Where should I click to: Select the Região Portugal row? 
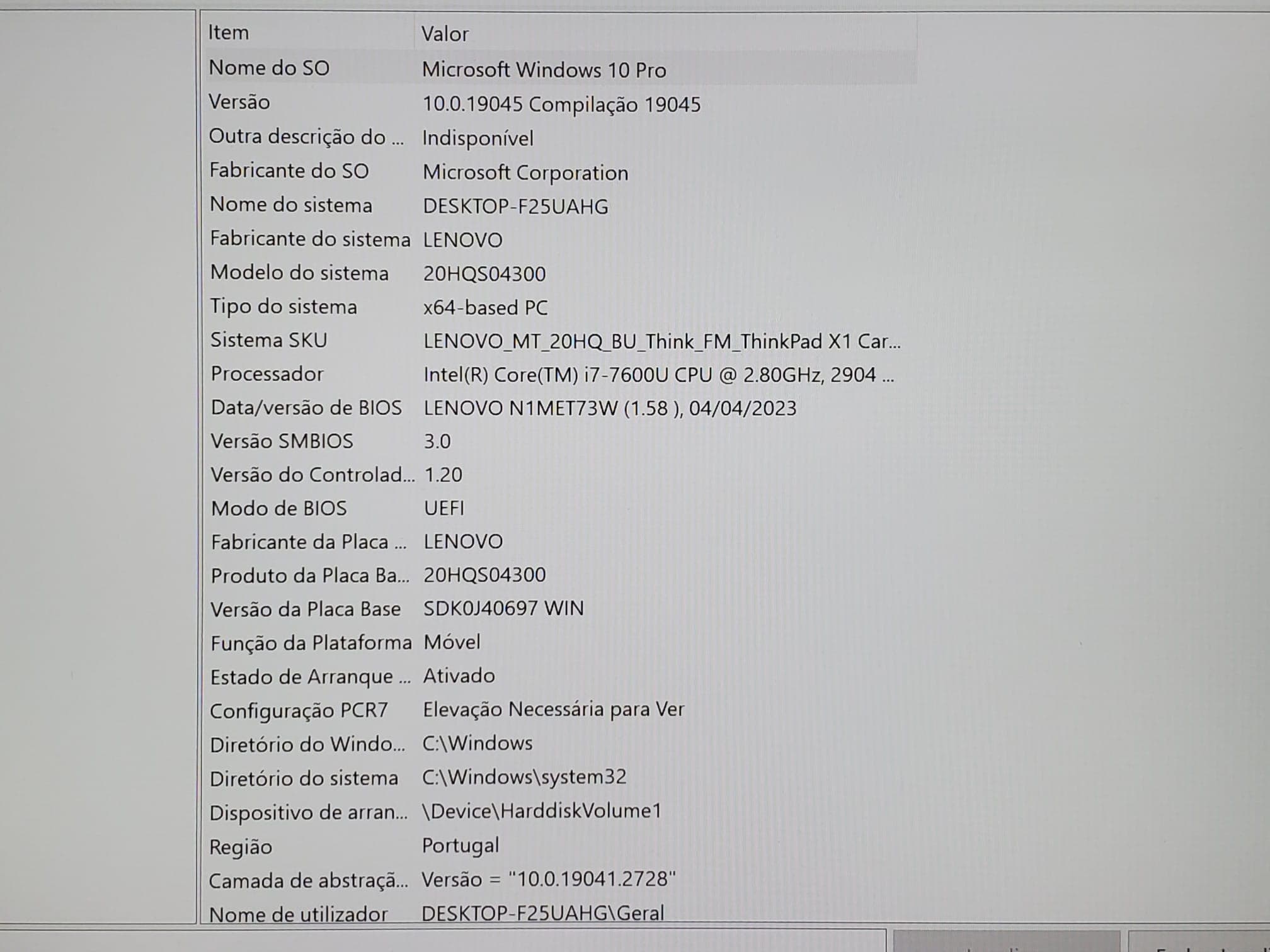tap(560, 846)
